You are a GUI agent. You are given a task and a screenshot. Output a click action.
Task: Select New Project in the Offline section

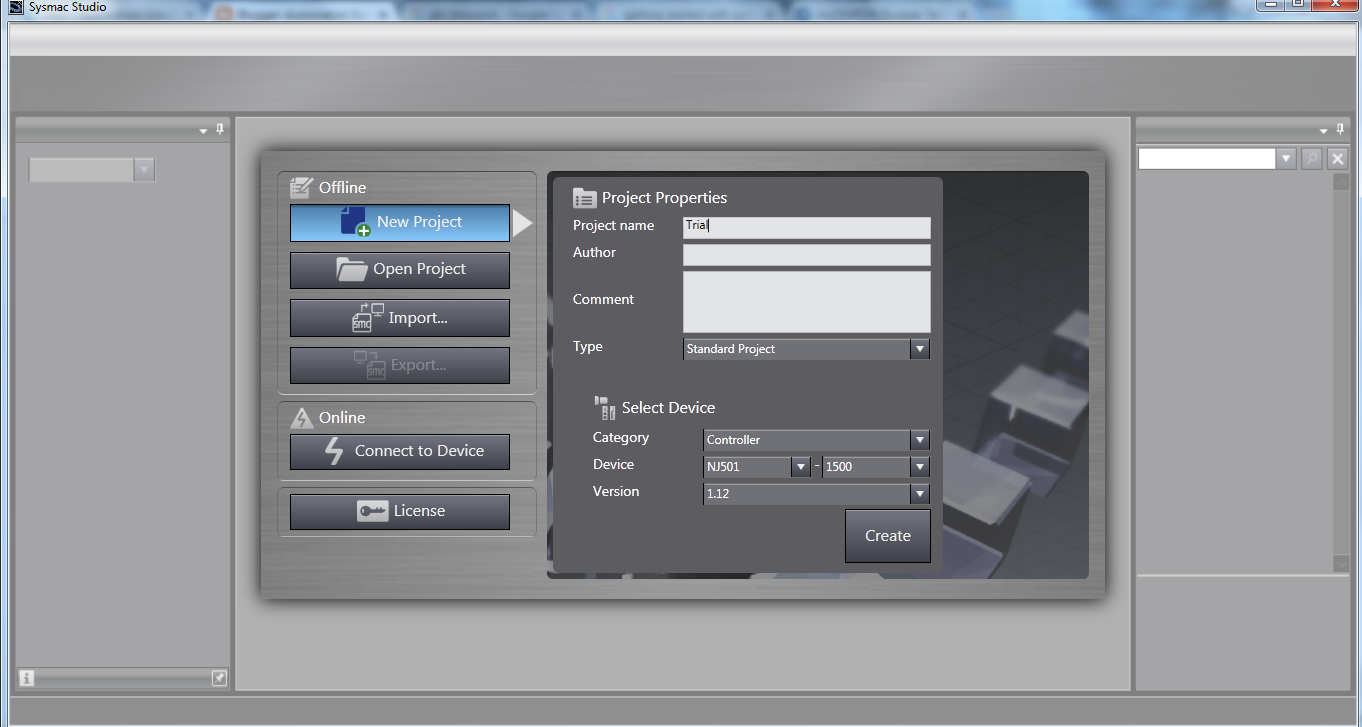(x=400, y=223)
